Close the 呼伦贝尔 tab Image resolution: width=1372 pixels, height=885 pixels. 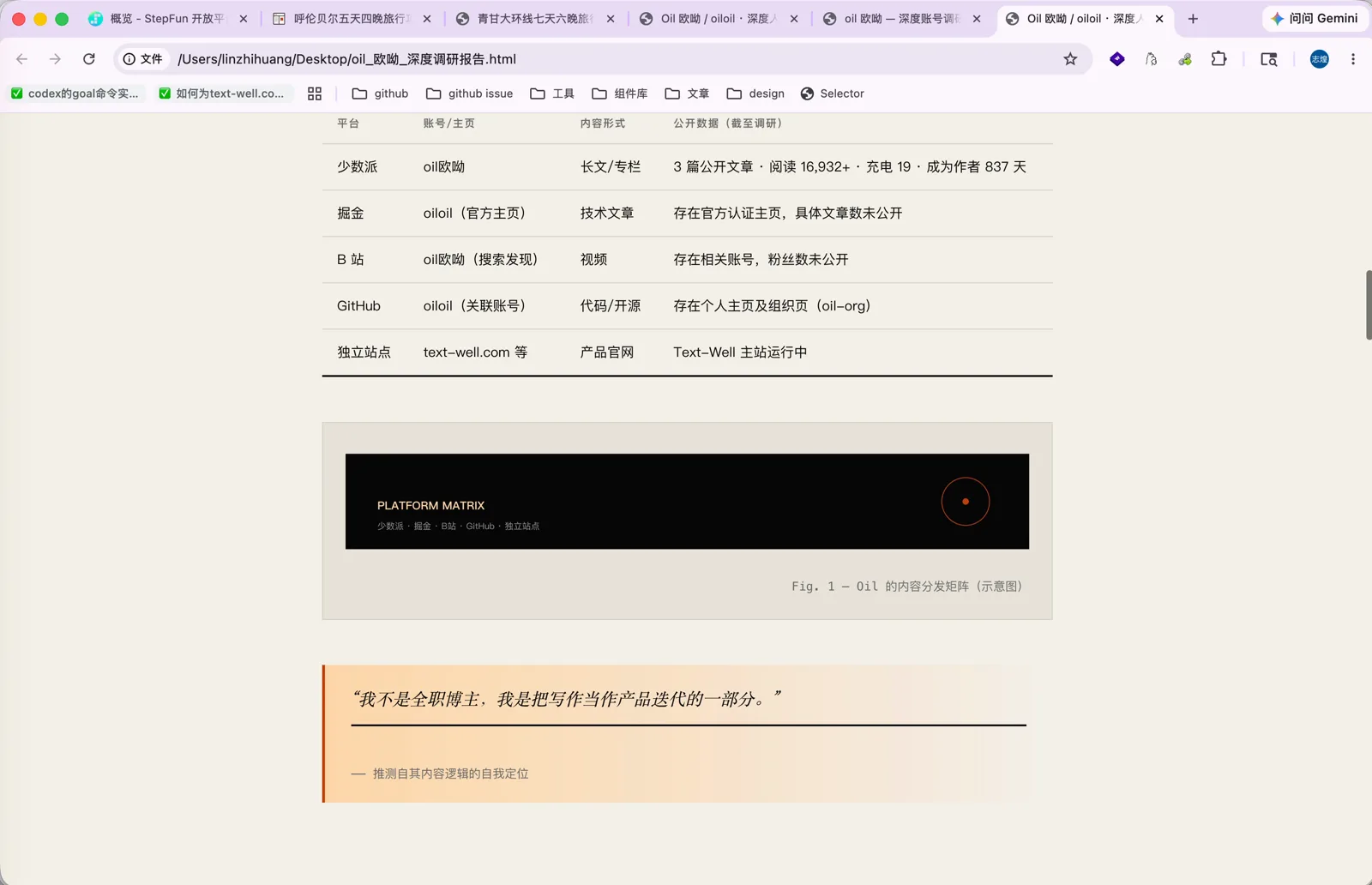[427, 19]
